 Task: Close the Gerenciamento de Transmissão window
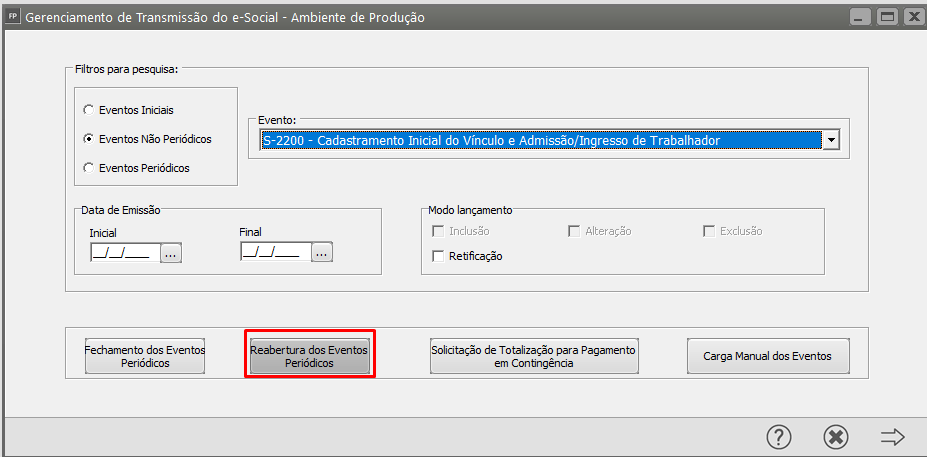[911, 17]
